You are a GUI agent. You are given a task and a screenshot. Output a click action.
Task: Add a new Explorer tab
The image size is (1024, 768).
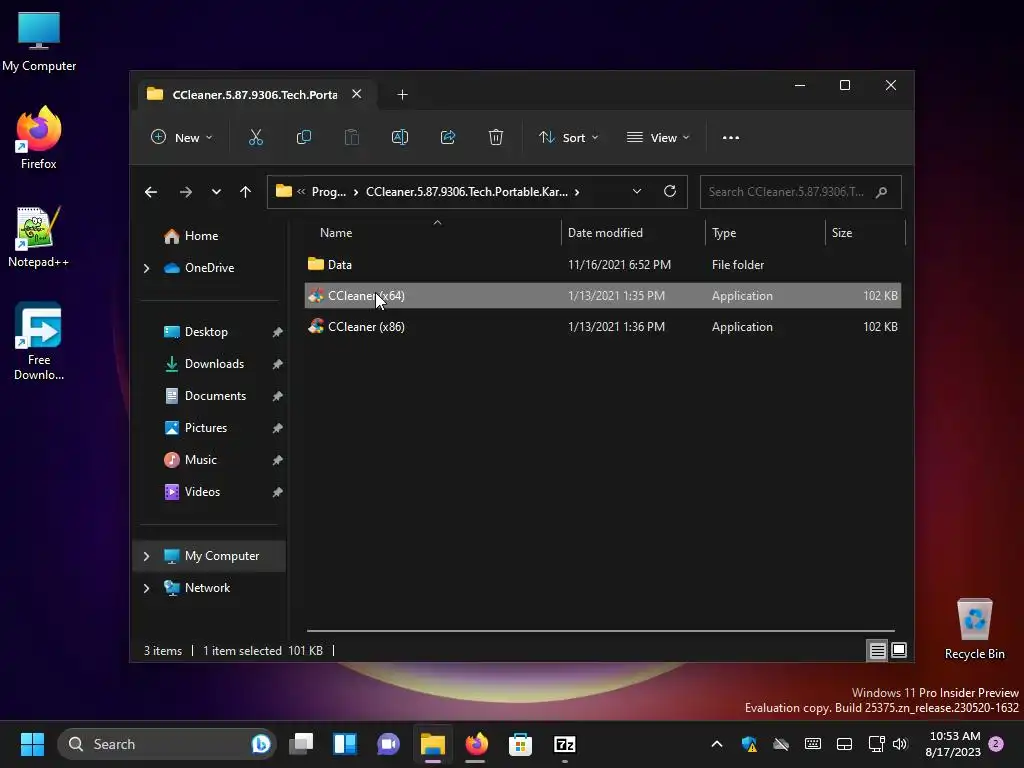(x=402, y=95)
